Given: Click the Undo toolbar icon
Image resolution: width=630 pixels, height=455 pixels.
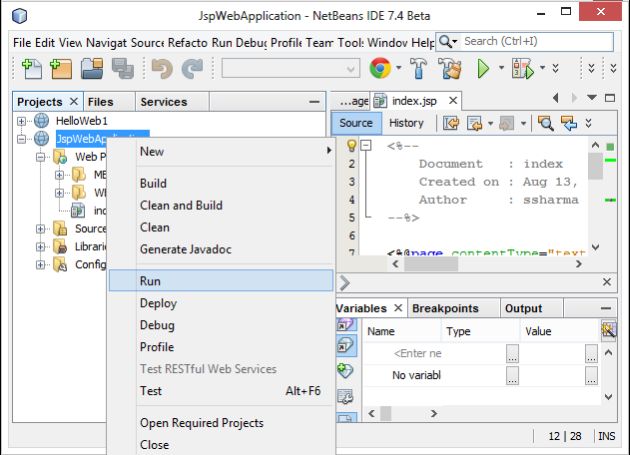Looking at the screenshot, I should (162, 68).
